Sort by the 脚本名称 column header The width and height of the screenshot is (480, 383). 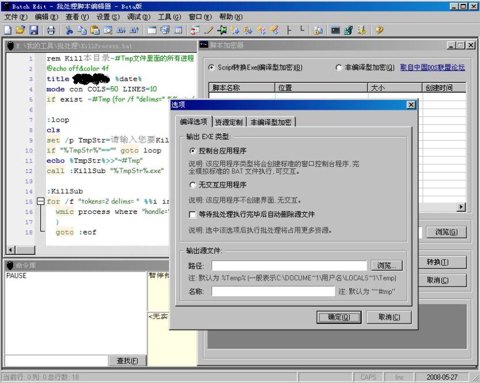click(x=242, y=88)
